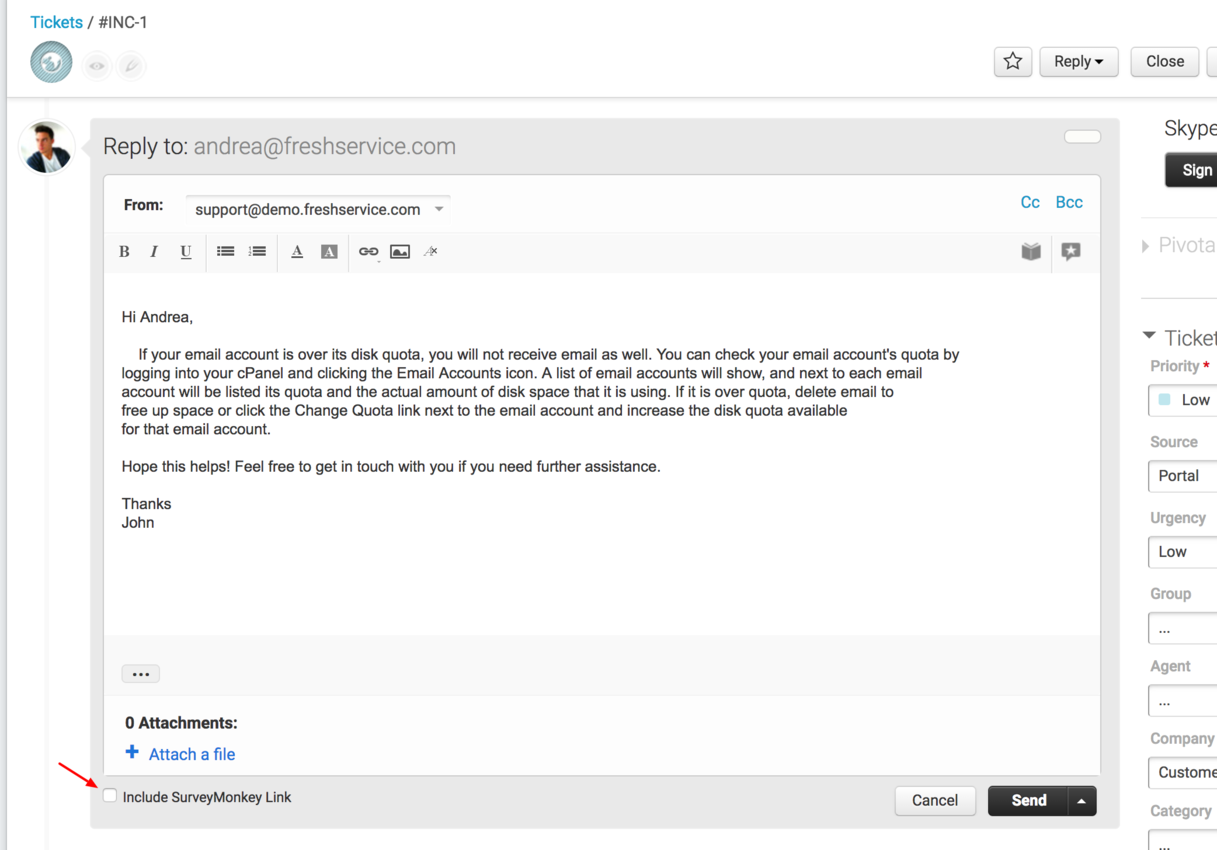Open solutions book icon in editor toolbar
Image resolution: width=1217 pixels, height=850 pixels.
[1031, 252]
